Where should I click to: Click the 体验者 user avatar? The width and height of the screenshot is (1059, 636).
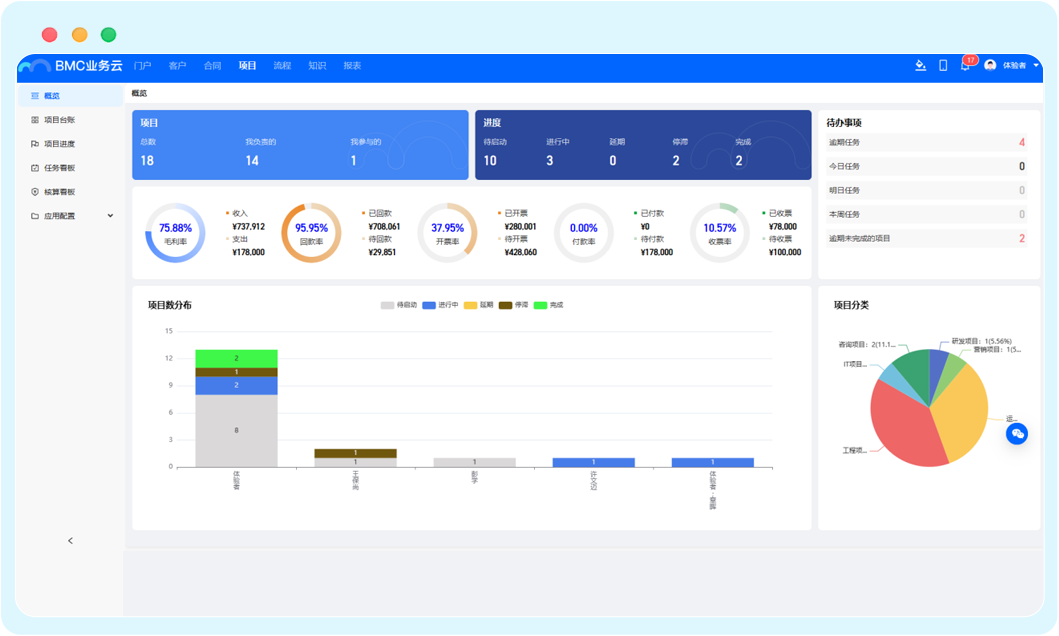(990, 66)
